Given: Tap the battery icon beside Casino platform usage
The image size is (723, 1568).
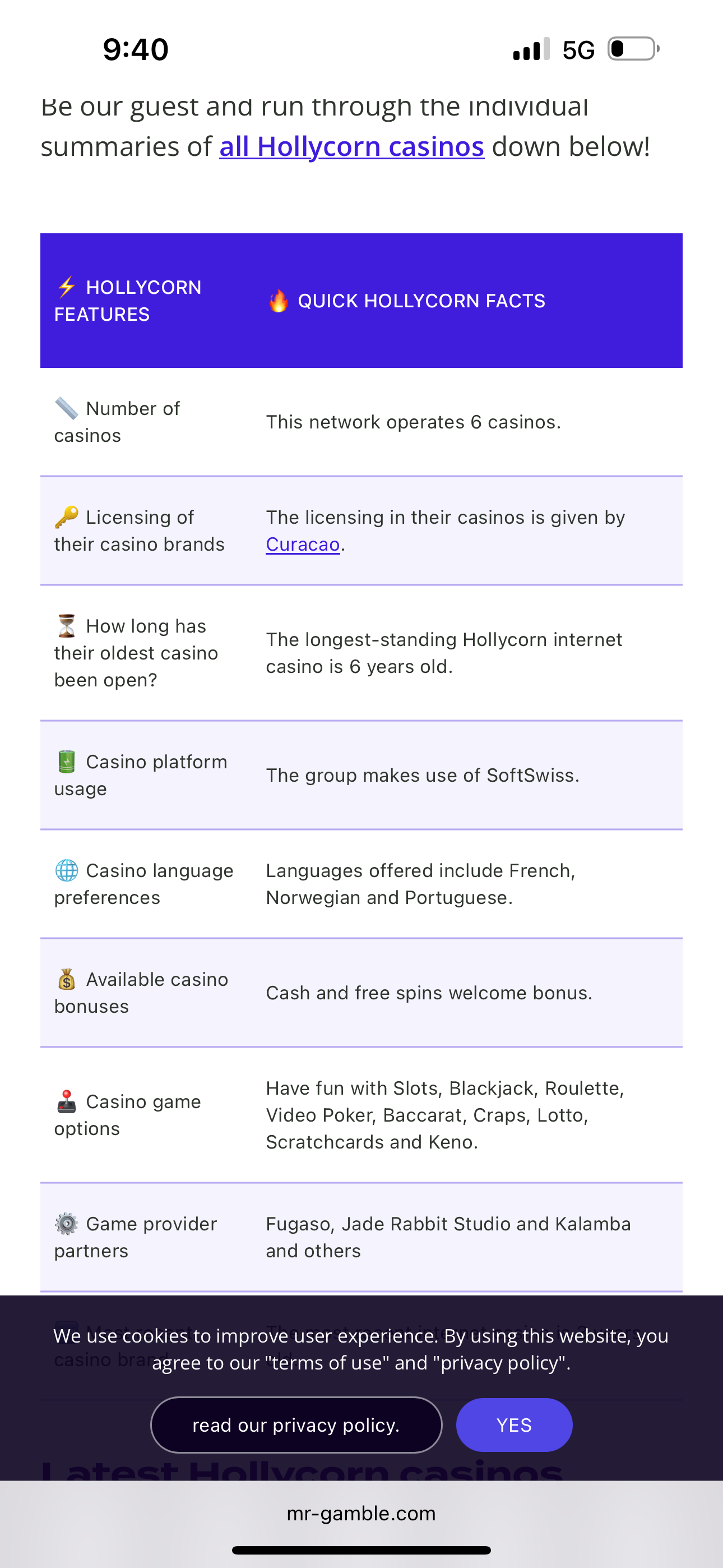Looking at the screenshot, I should tap(66, 762).
